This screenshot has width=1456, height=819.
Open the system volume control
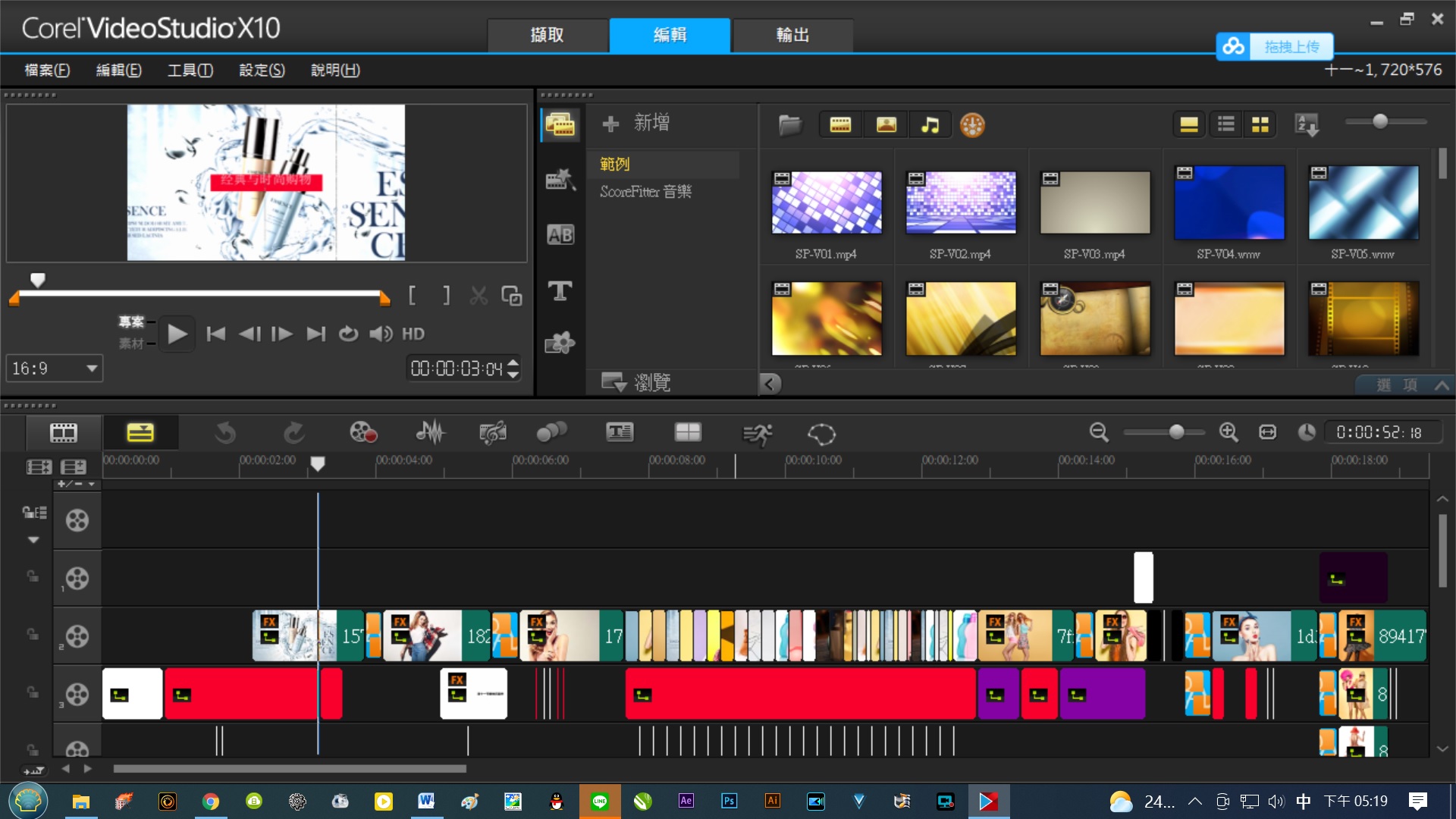click(x=381, y=334)
